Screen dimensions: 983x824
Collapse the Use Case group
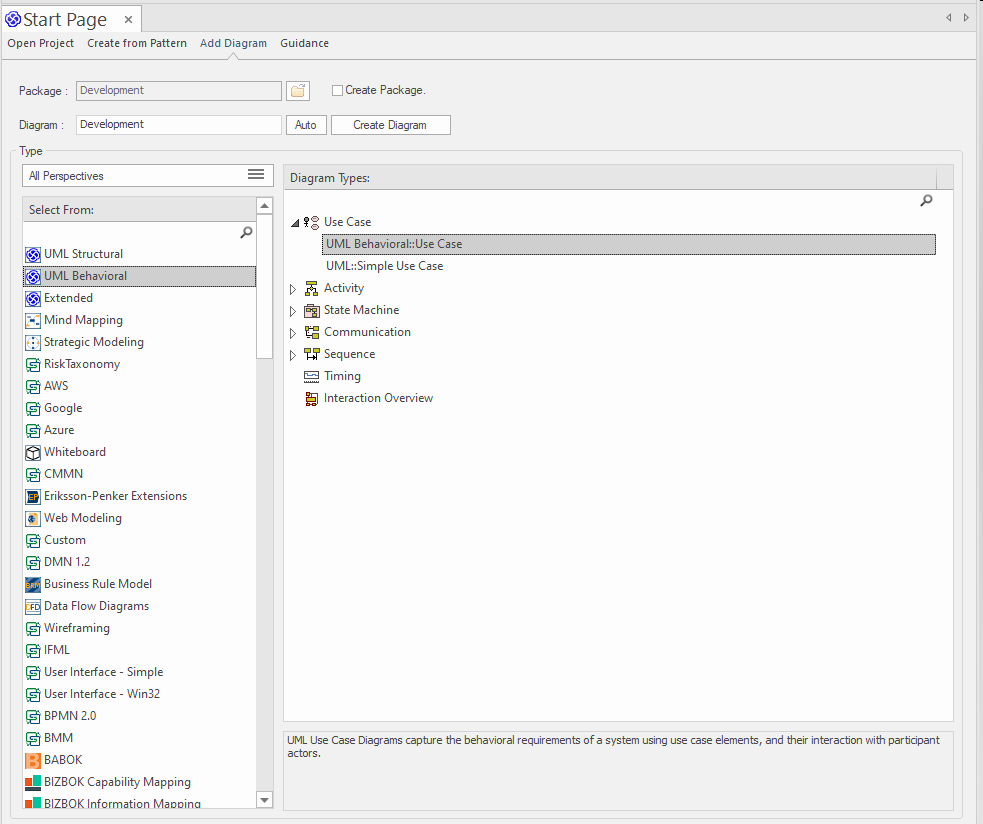click(x=294, y=223)
